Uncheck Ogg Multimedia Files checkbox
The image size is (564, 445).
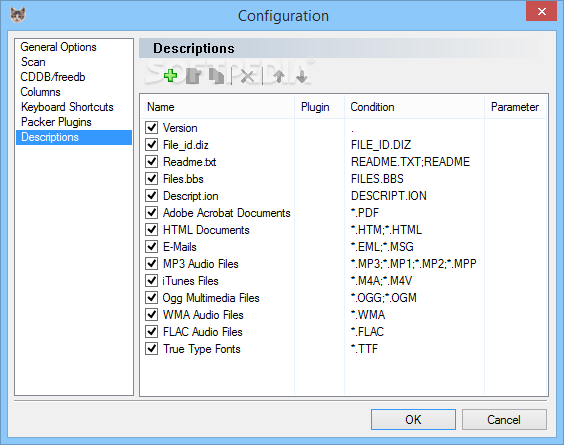pyautogui.click(x=151, y=297)
